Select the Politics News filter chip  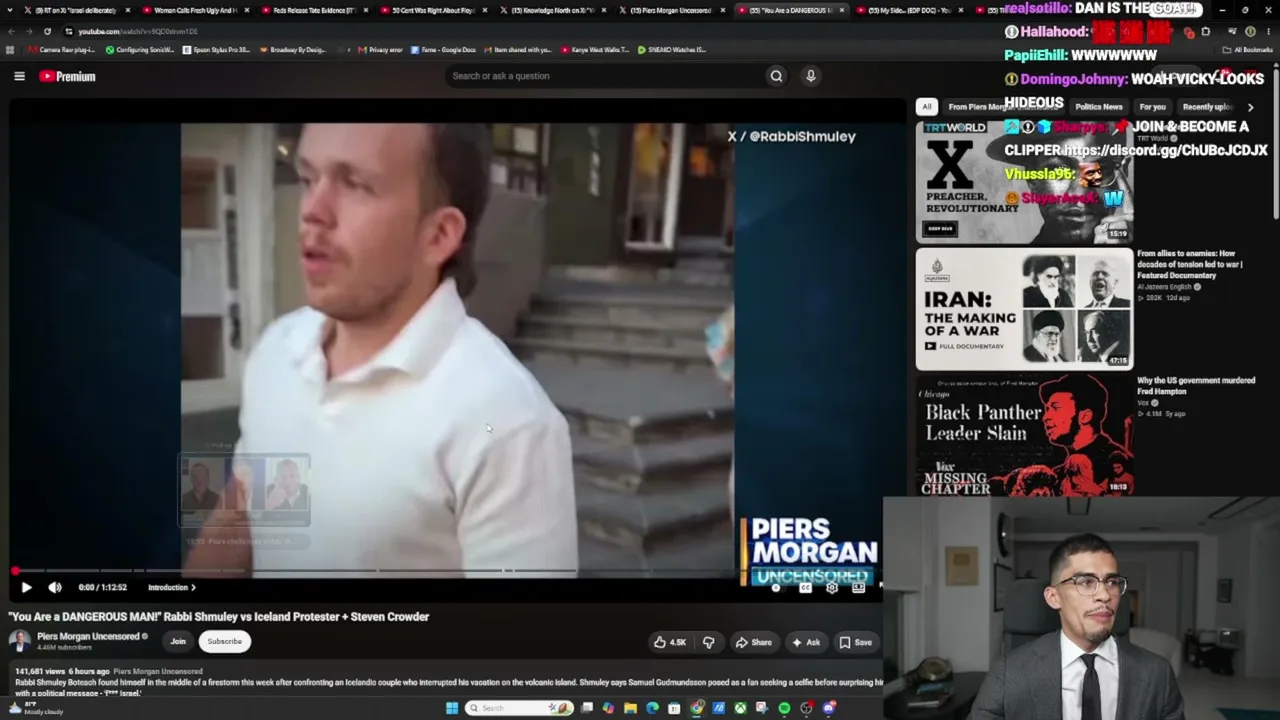[x=1098, y=107]
